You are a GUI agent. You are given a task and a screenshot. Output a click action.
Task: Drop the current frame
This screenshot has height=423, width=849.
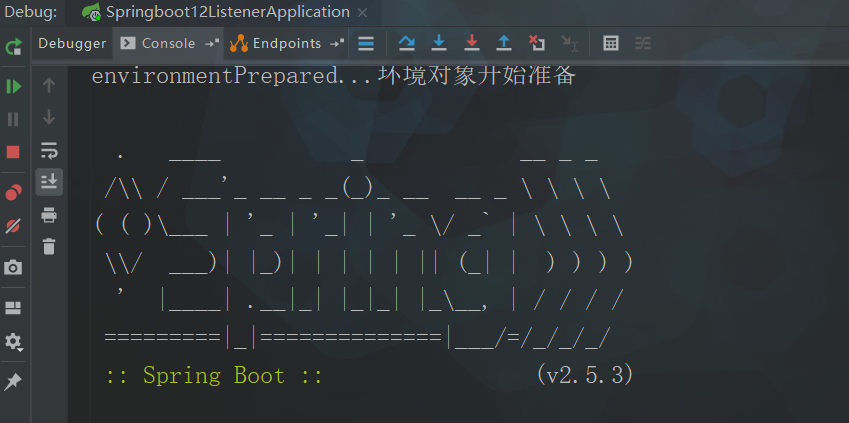537,43
